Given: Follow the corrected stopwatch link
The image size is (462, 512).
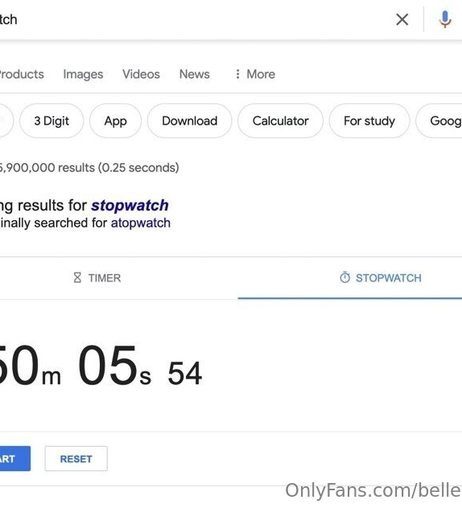Looking at the screenshot, I should (130, 205).
